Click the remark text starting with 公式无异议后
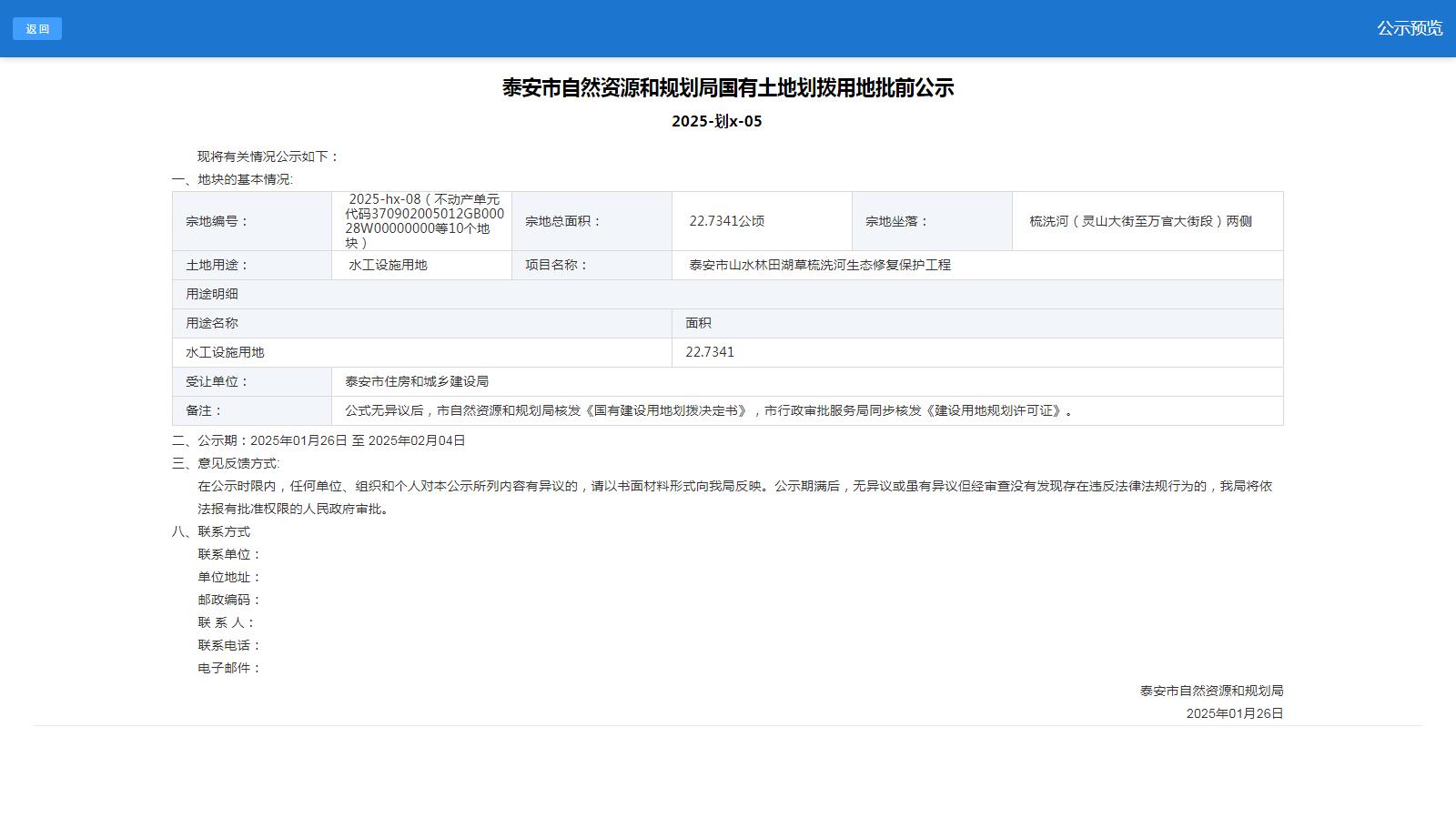Image resolution: width=1456 pixels, height=818 pixels. coord(712,410)
